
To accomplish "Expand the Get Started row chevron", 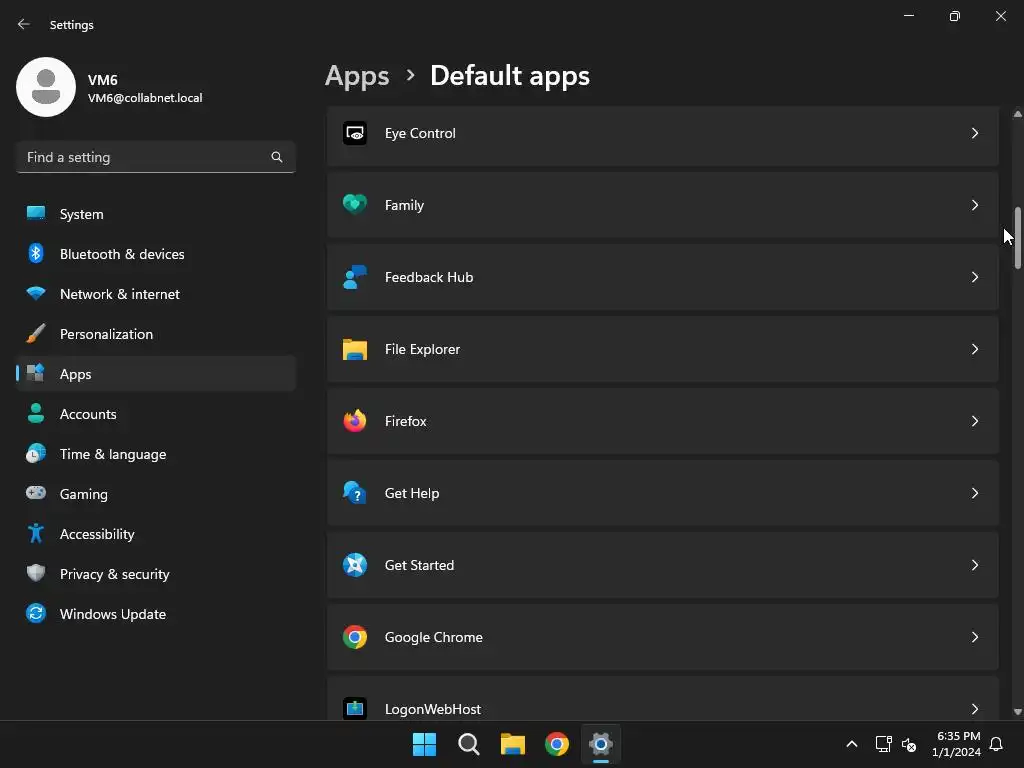I will 974,565.
